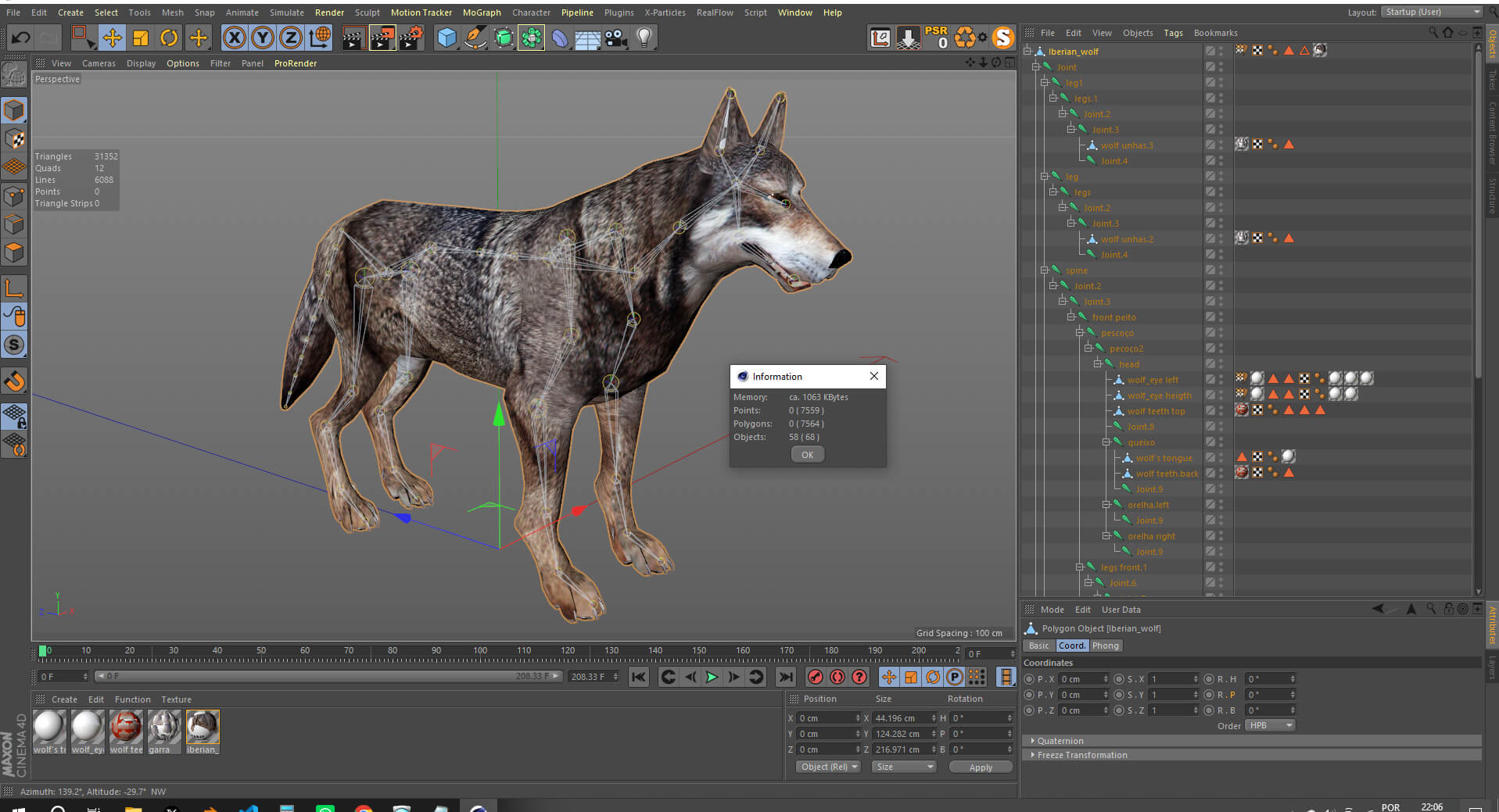Toggle Autokeying in the timeline
Viewport: 1499px width, 812px height.
[837, 677]
